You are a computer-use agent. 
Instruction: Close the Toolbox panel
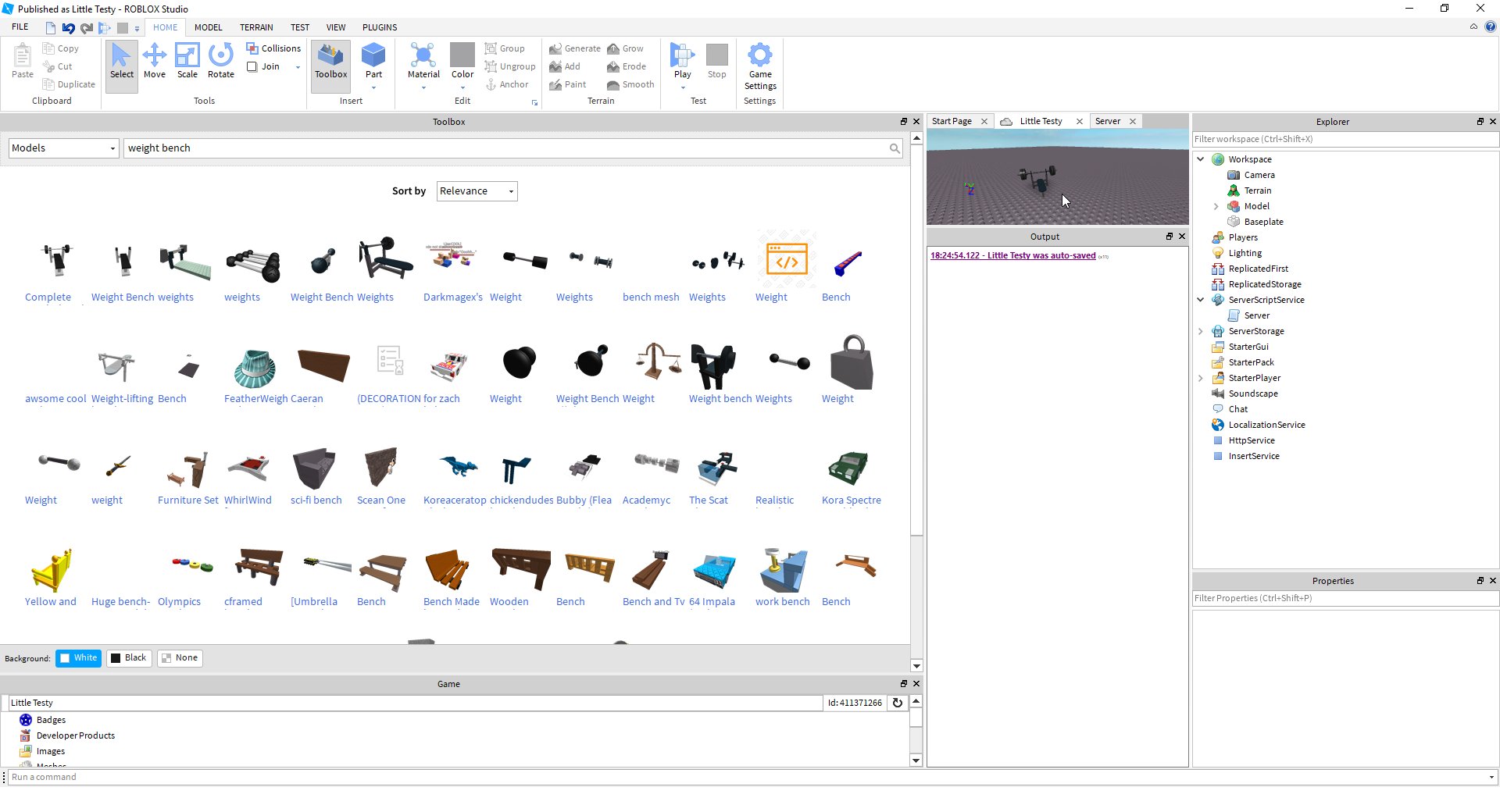point(916,122)
